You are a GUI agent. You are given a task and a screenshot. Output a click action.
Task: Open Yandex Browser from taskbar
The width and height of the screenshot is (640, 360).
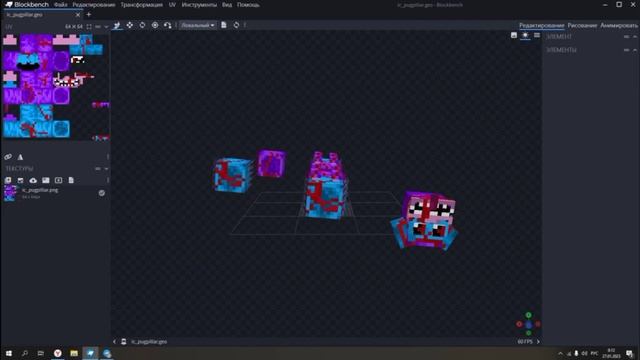point(58,353)
